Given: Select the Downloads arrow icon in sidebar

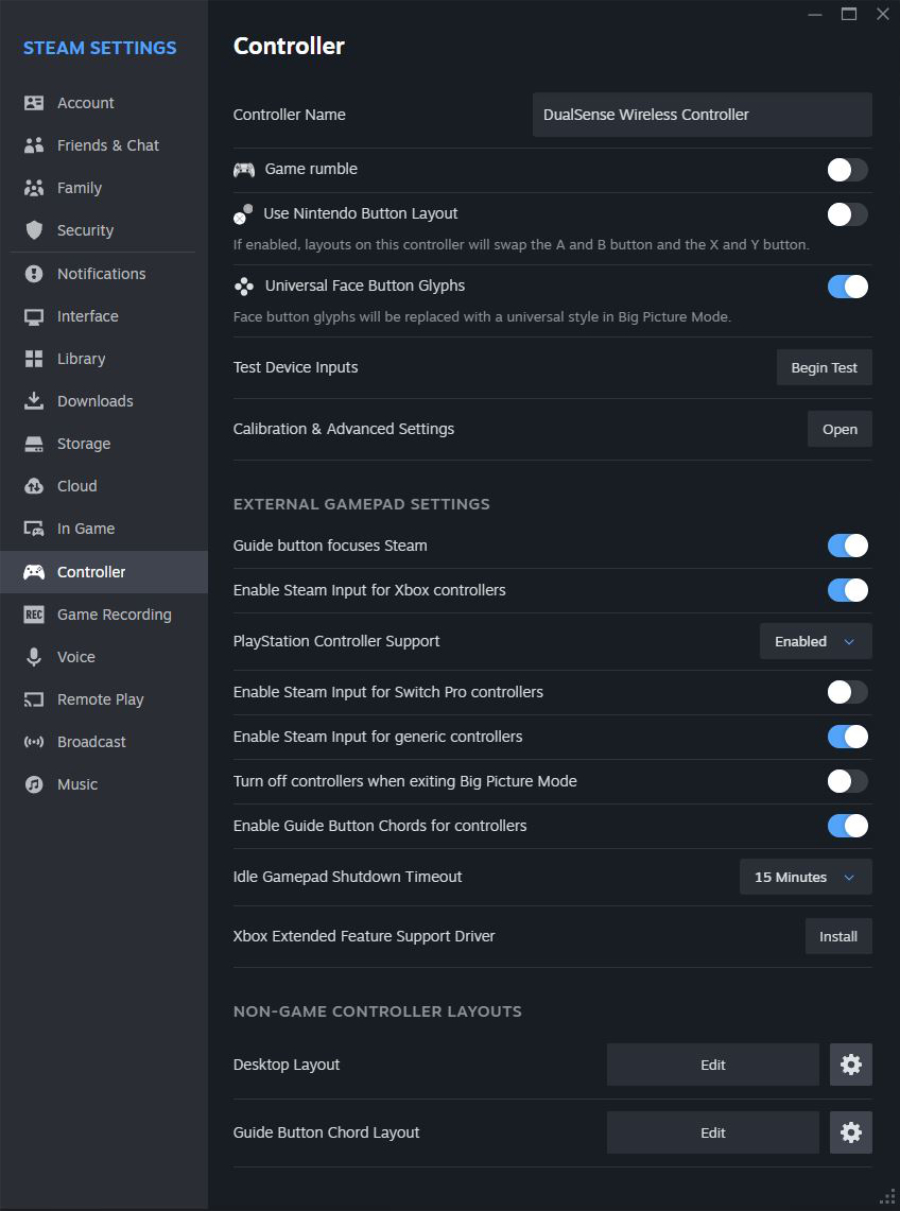Looking at the screenshot, I should (x=34, y=401).
